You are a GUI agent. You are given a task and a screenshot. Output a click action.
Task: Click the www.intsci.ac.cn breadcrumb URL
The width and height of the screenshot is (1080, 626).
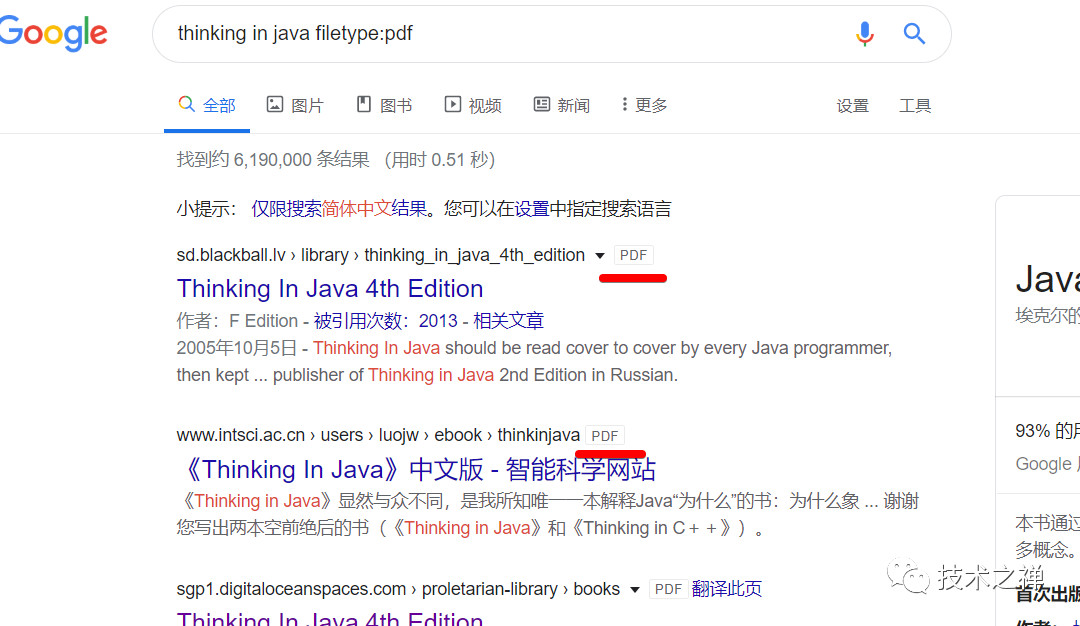pyautogui.click(x=378, y=435)
